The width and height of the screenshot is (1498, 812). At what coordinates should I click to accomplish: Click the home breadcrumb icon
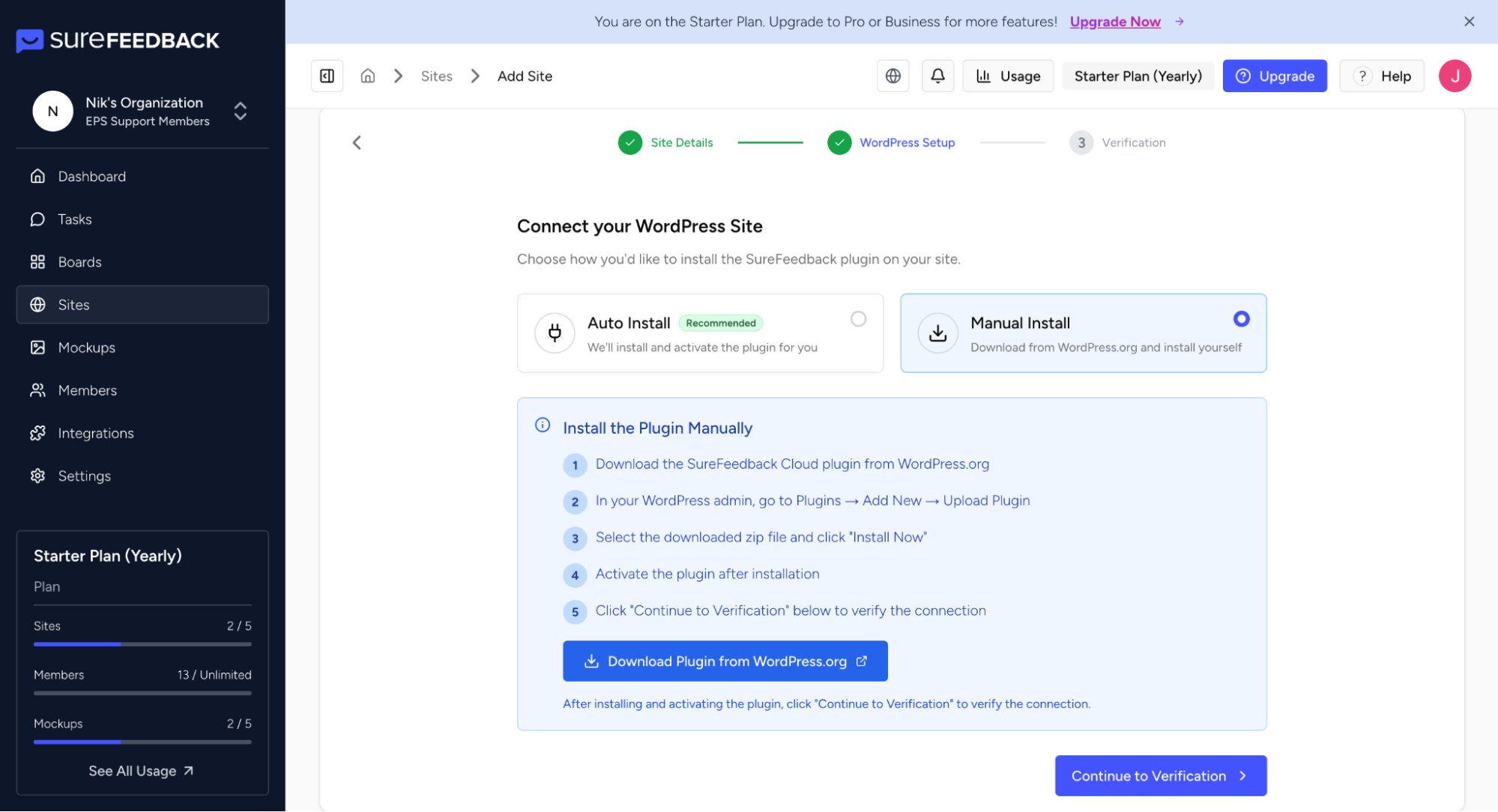point(367,76)
